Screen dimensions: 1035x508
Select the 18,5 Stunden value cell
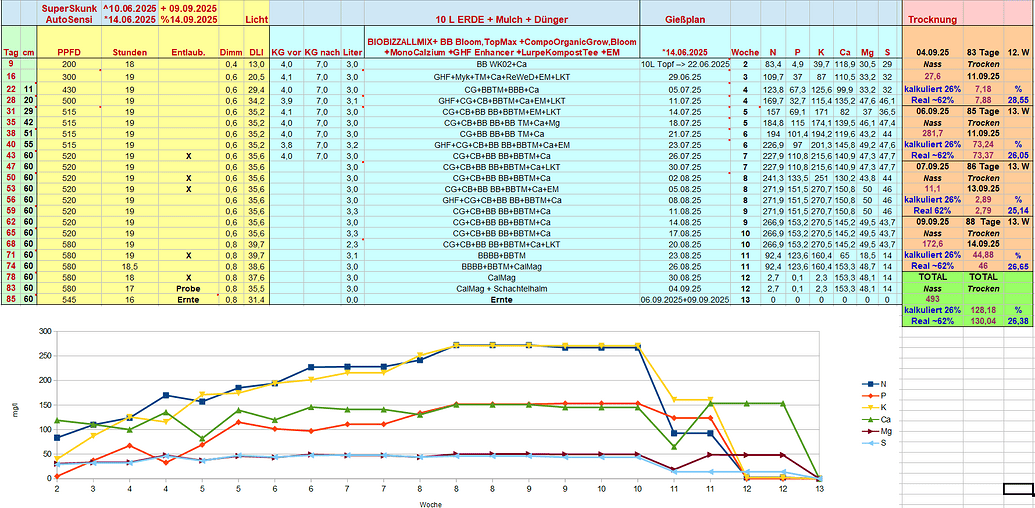129,265
